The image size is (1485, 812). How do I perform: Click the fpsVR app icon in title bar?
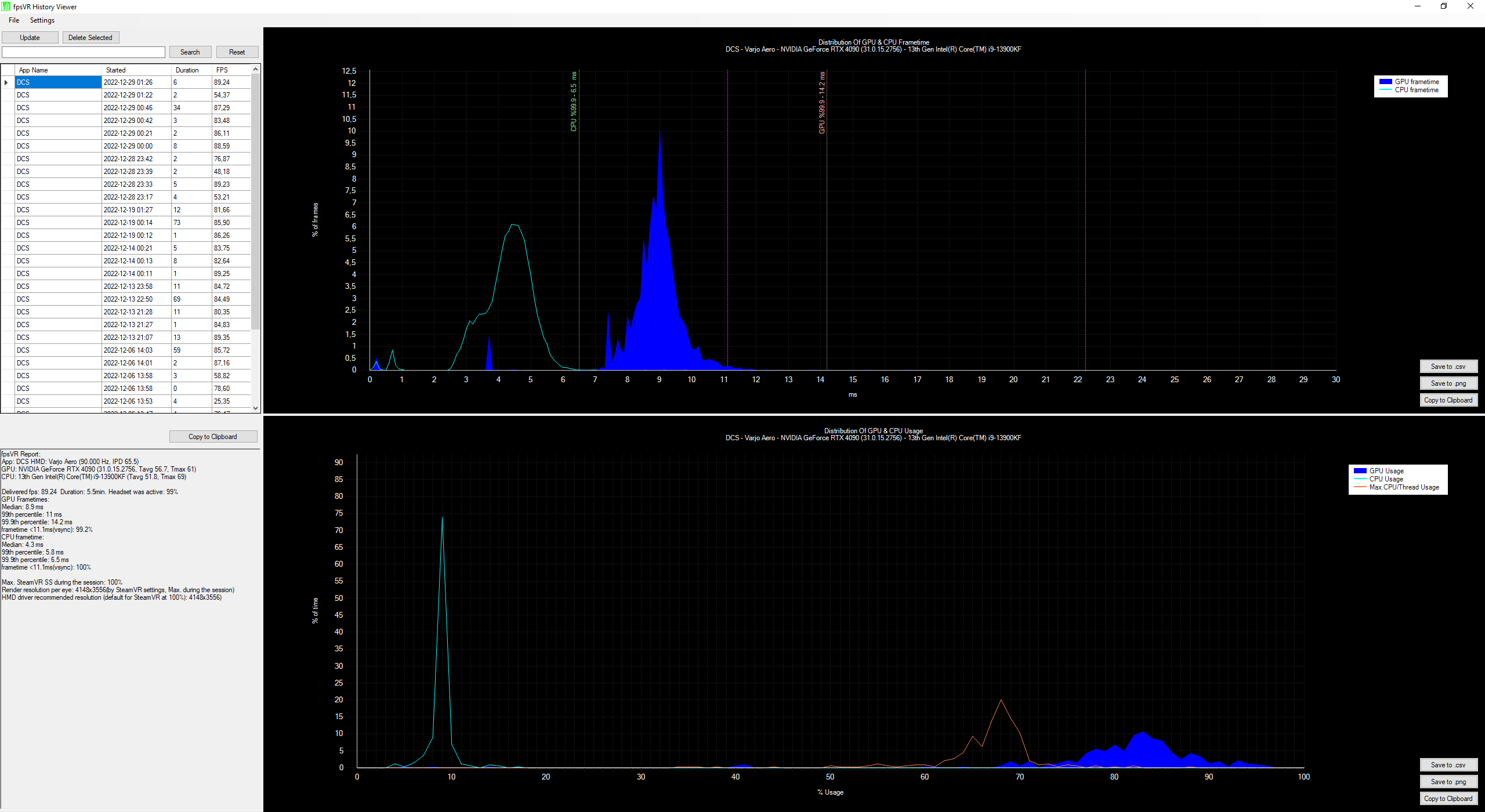click(x=6, y=6)
